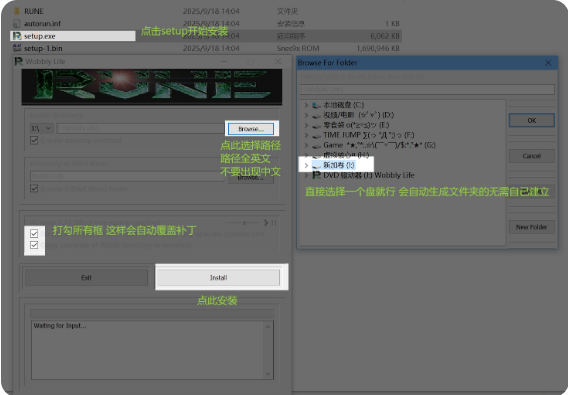Screen dimensions: 568x395
Task: Select the autorun.inf file icon
Action: tap(17, 24)
